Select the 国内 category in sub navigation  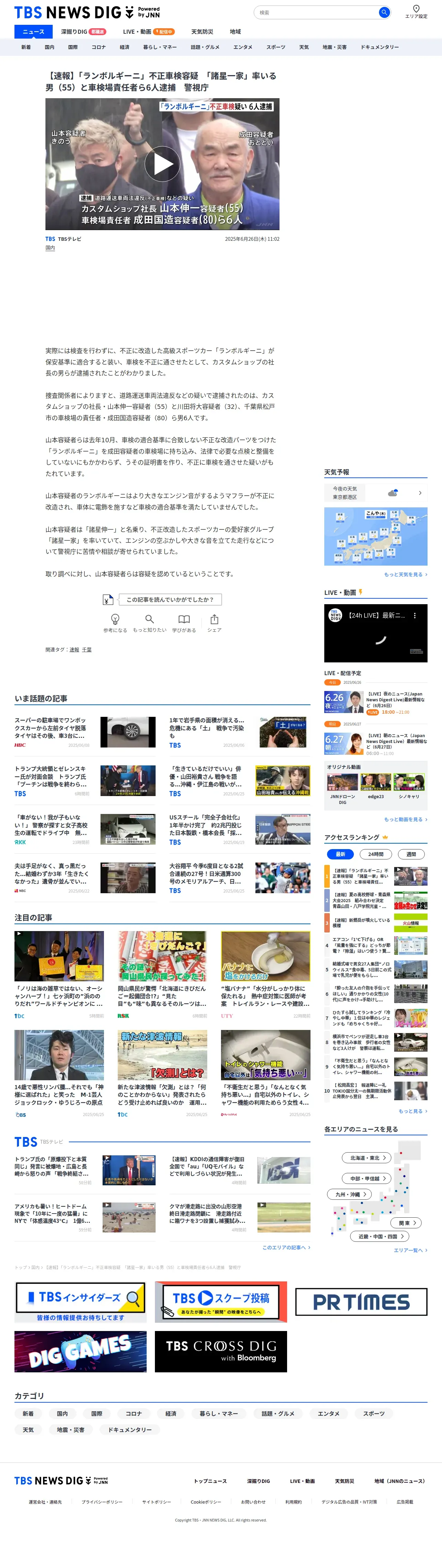pyautogui.click(x=49, y=47)
